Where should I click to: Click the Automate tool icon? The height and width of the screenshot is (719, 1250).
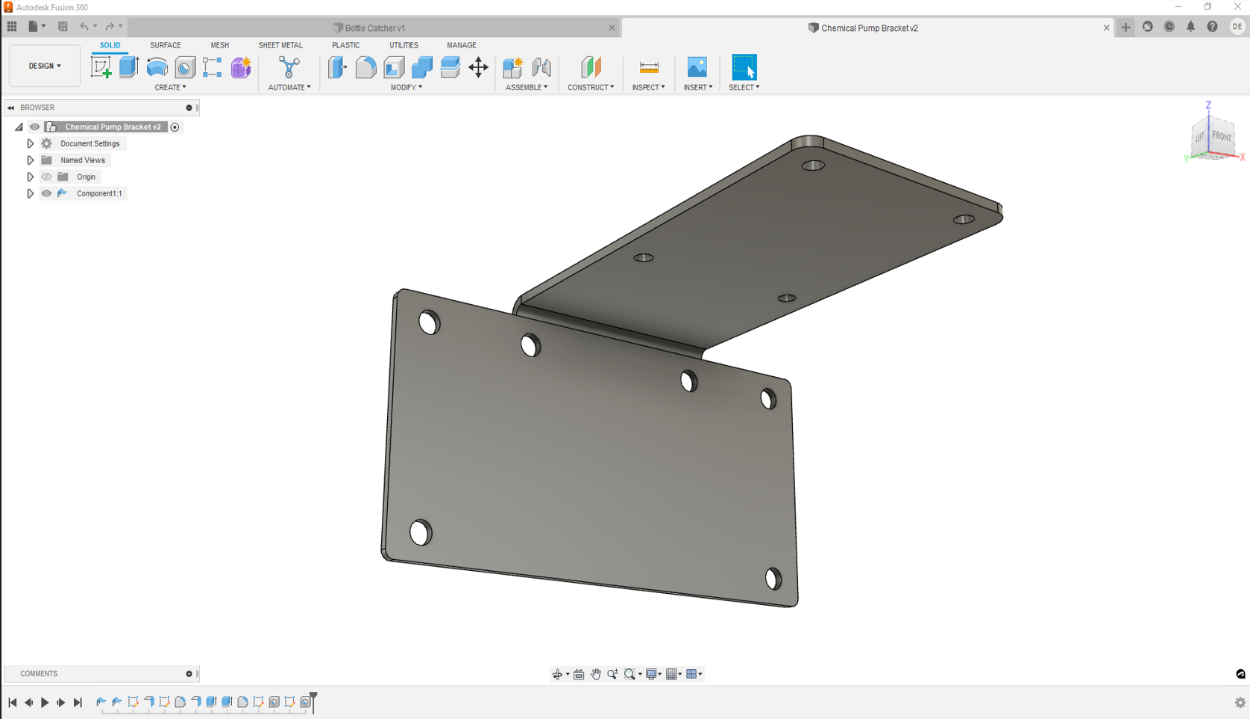[x=289, y=67]
